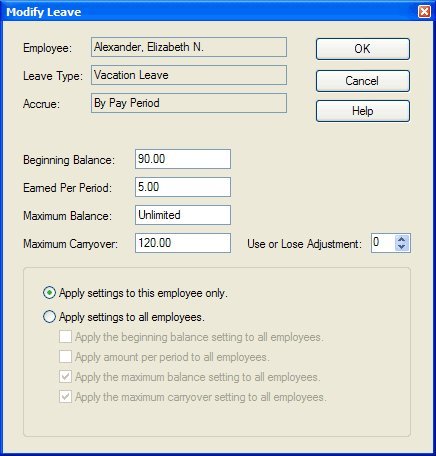The height and width of the screenshot is (456, 436).
Task: Focus the Earned Per Period field
Action: 183,187
